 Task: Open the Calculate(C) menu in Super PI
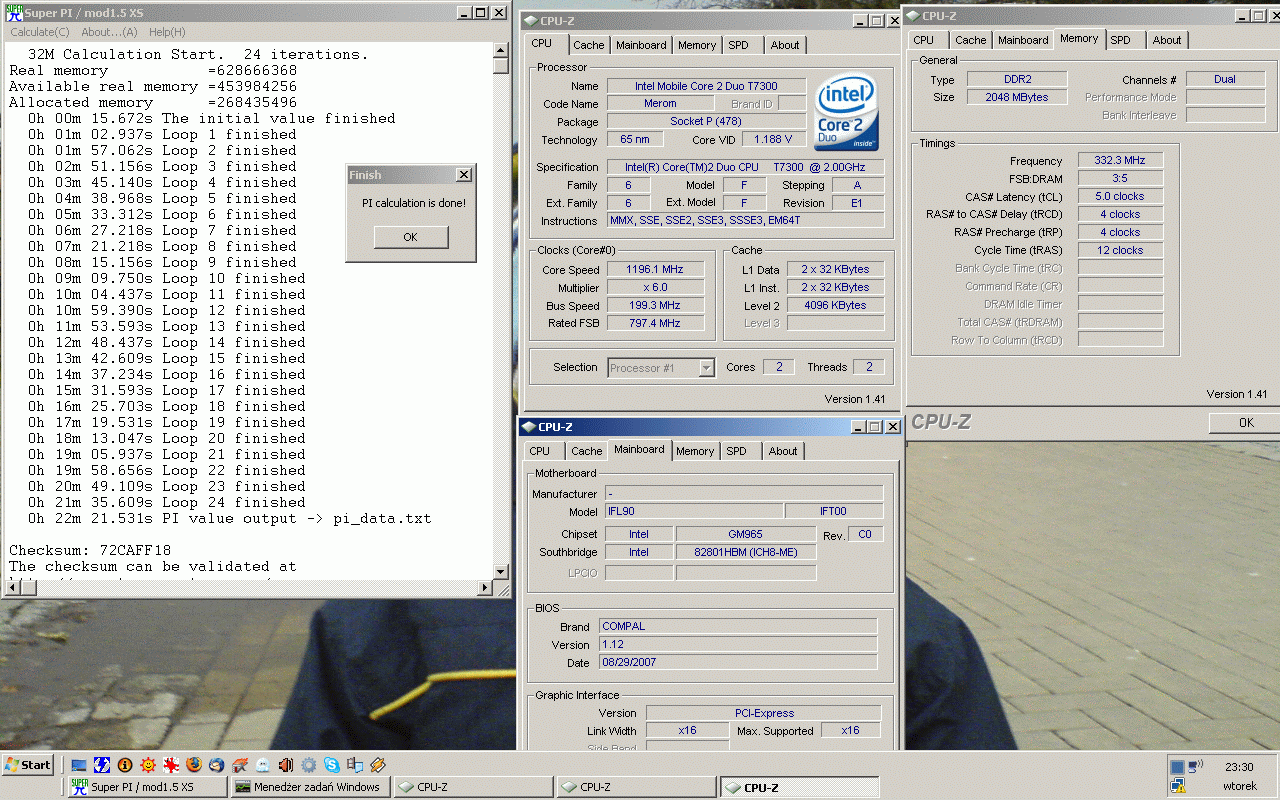[x=40, y=32]
